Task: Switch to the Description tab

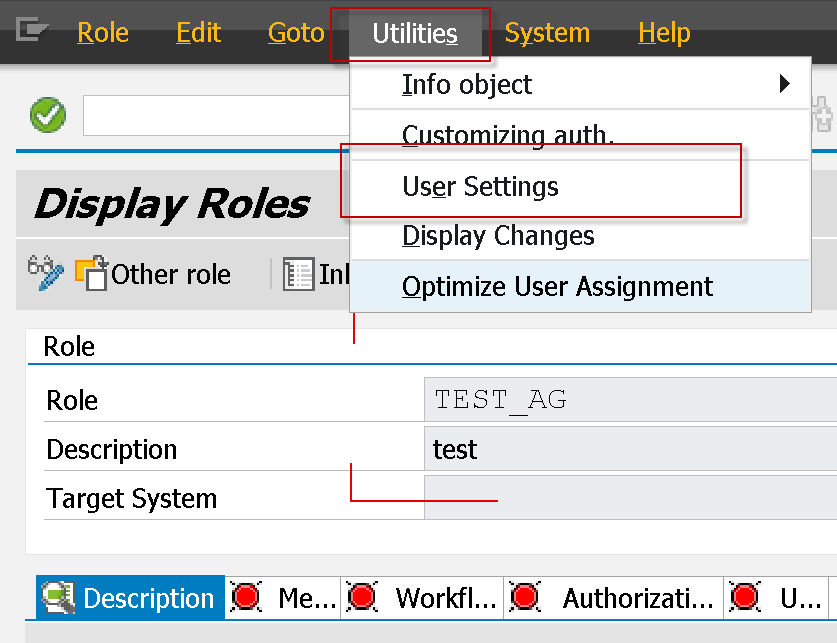Action: coord(147,597)
